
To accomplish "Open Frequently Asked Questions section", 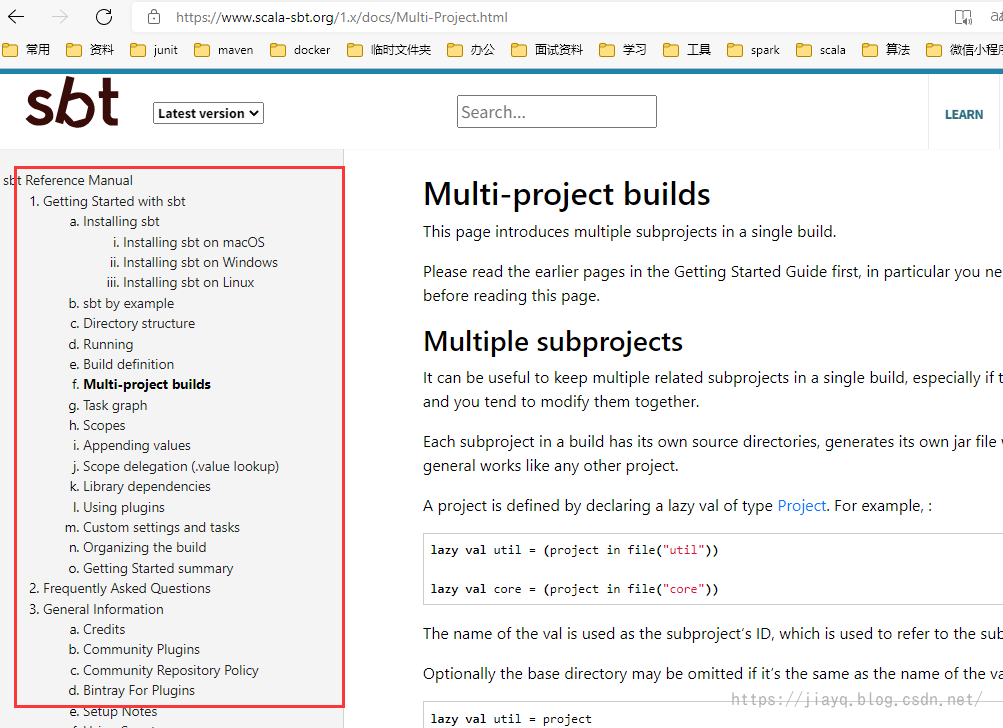I will [127, 589].
